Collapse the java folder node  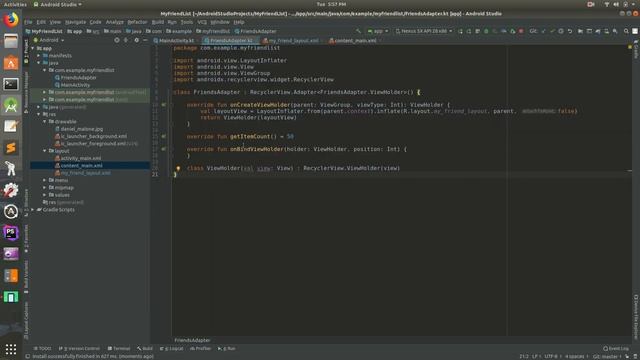[39, 63]
